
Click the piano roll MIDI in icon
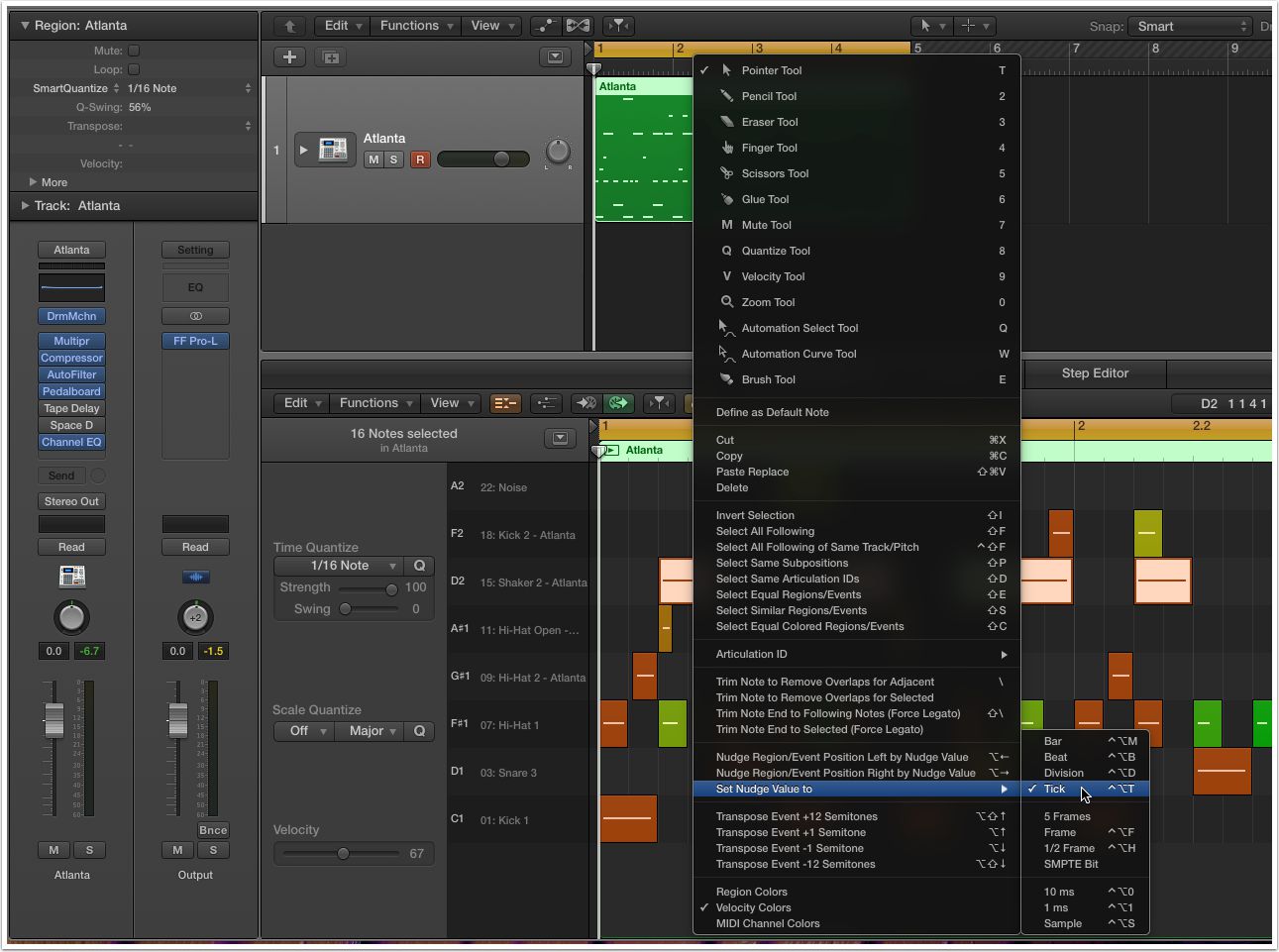point(586,403)
